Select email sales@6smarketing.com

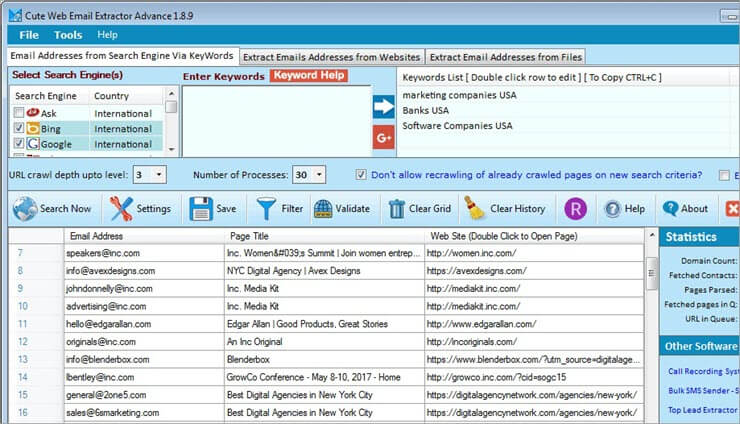click(x=112, y=413)
